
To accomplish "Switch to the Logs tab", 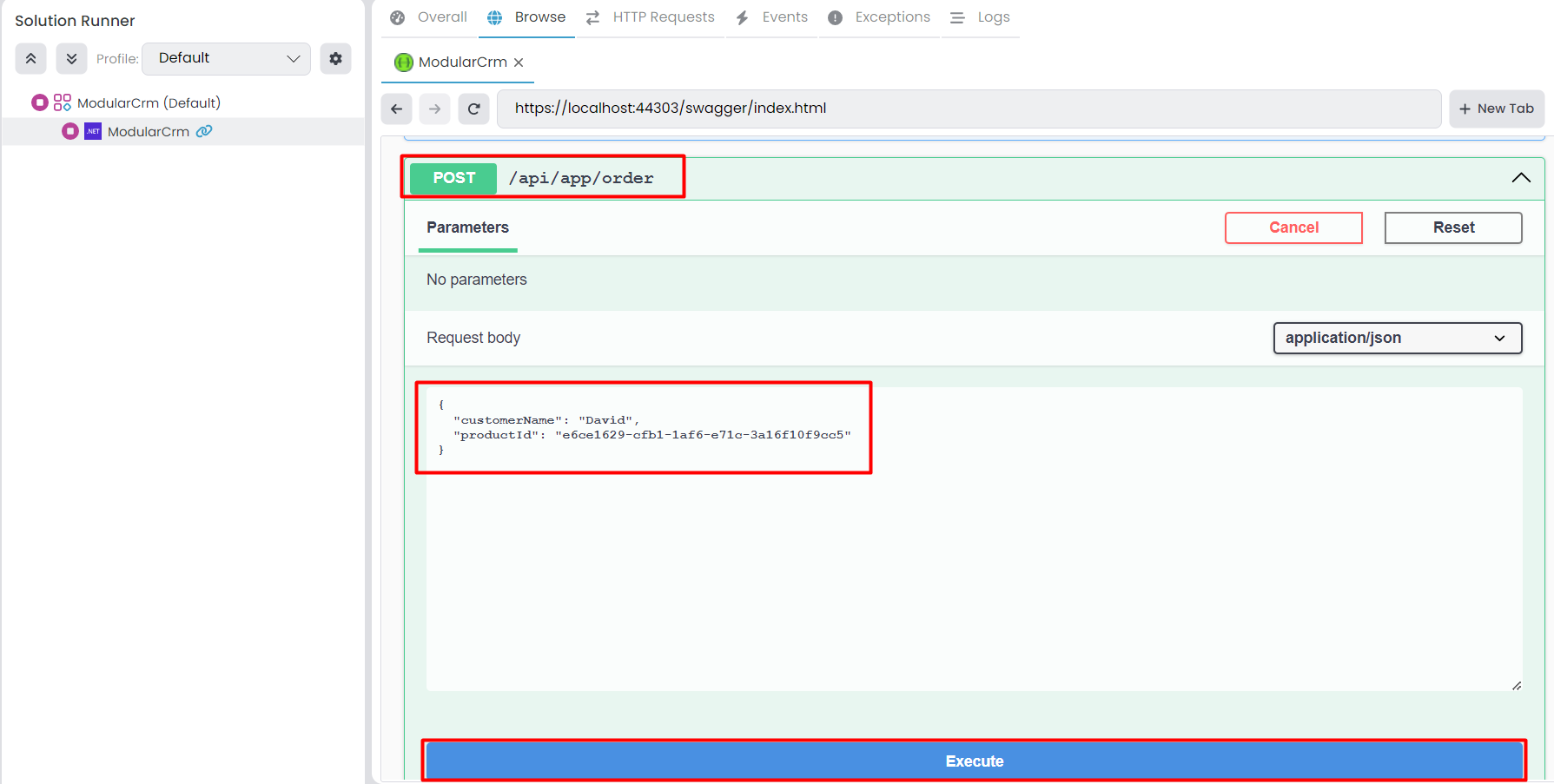I will click(x=981, y=17).
